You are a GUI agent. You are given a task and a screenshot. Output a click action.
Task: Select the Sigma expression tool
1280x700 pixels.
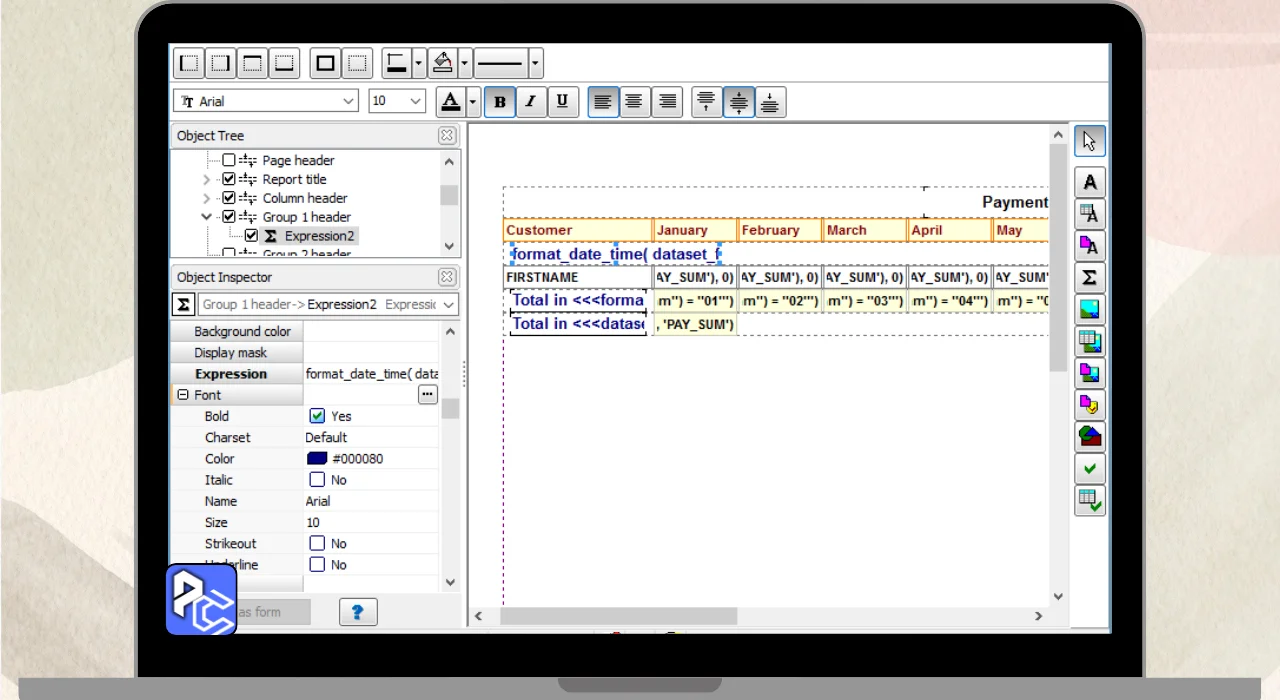[x=1089, y=278]
